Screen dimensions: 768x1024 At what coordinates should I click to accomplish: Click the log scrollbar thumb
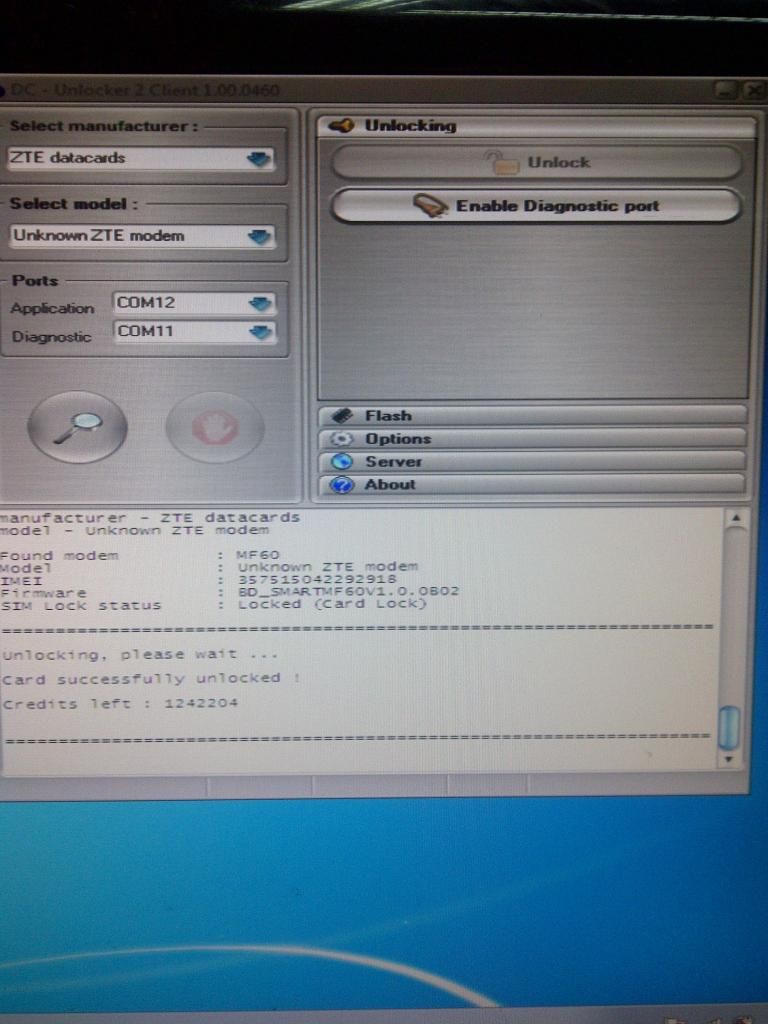pyautogui.click(x=729, y=727)
